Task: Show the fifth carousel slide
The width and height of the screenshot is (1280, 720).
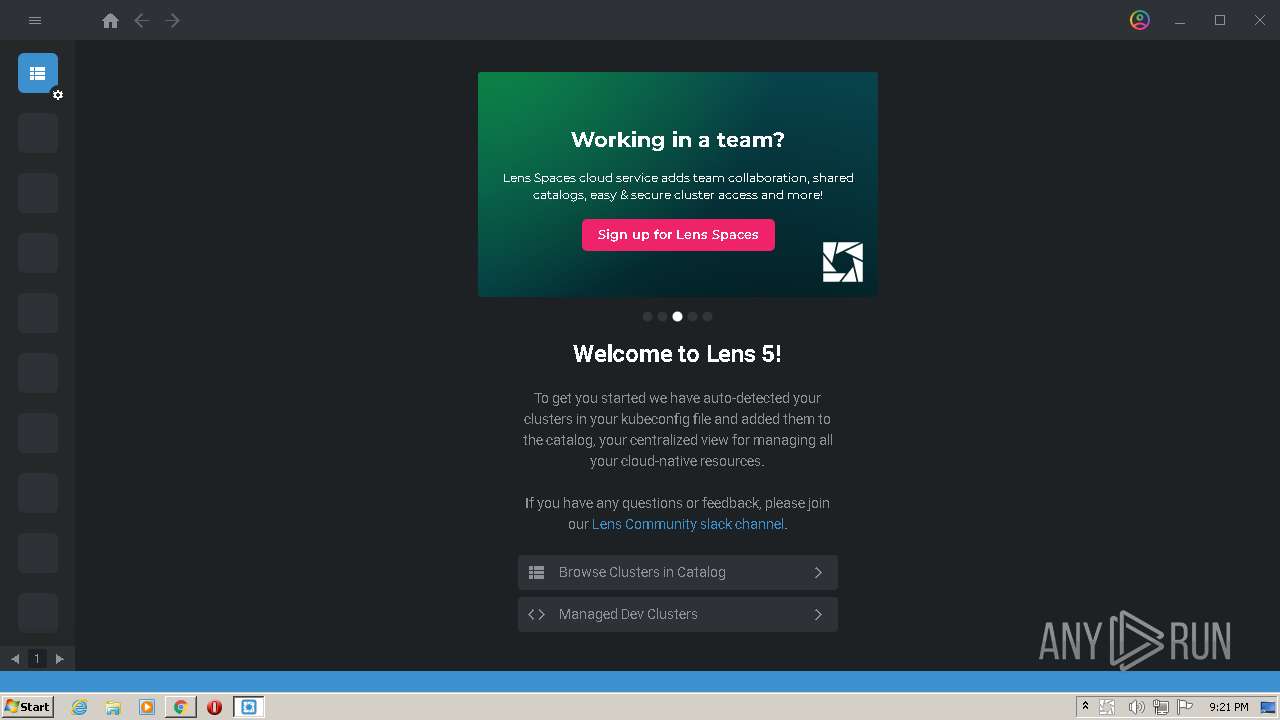Action: (707, 316)
